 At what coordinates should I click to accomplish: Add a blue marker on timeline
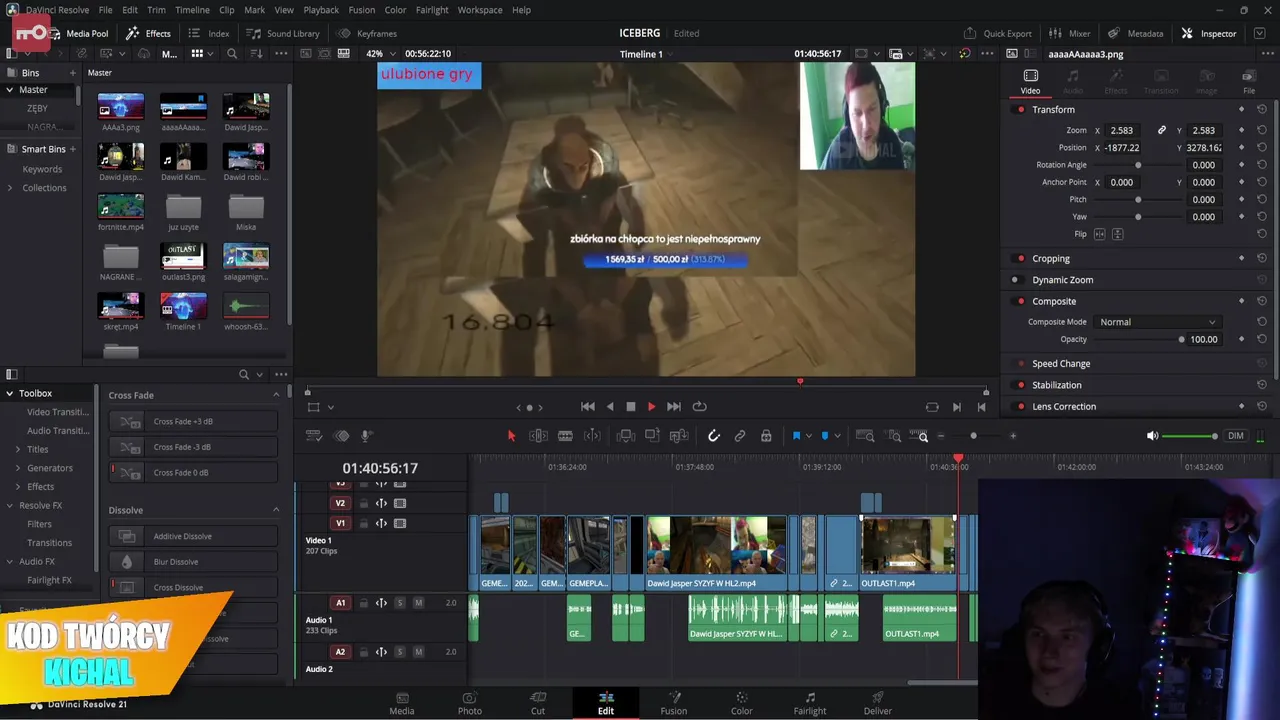click(x=825, y=436)
